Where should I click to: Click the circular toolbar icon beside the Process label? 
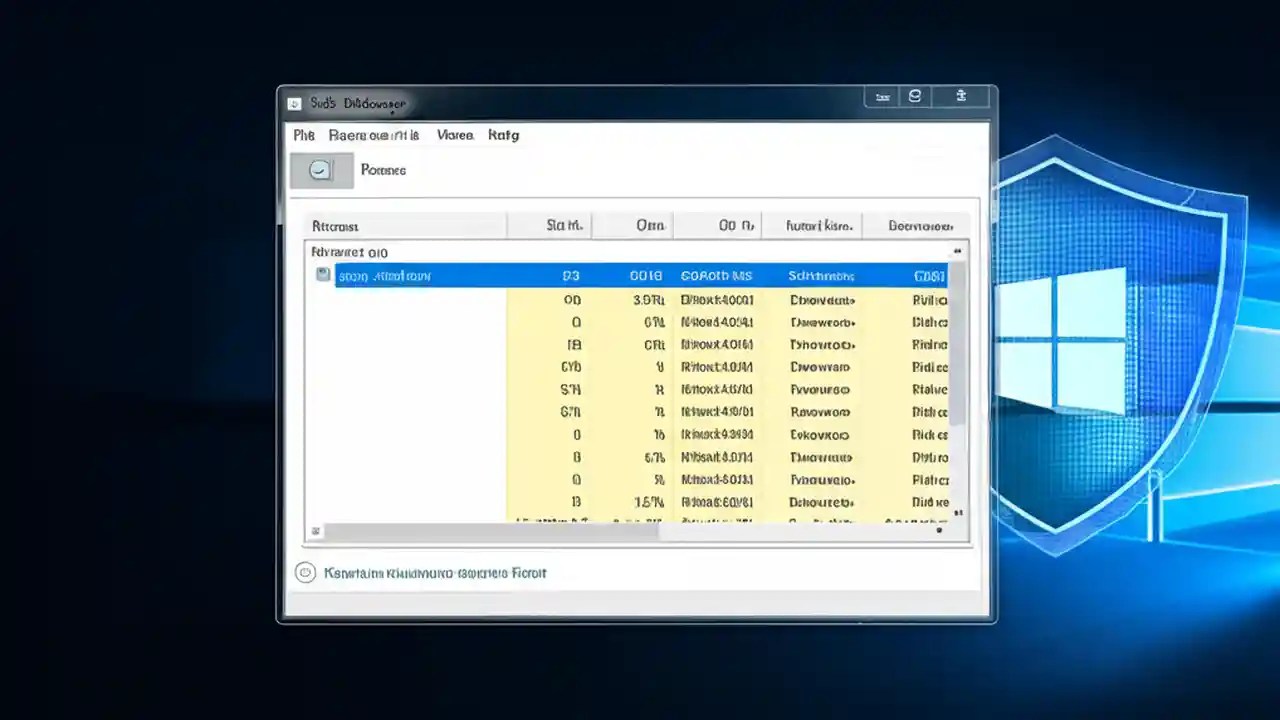(320, 169)
